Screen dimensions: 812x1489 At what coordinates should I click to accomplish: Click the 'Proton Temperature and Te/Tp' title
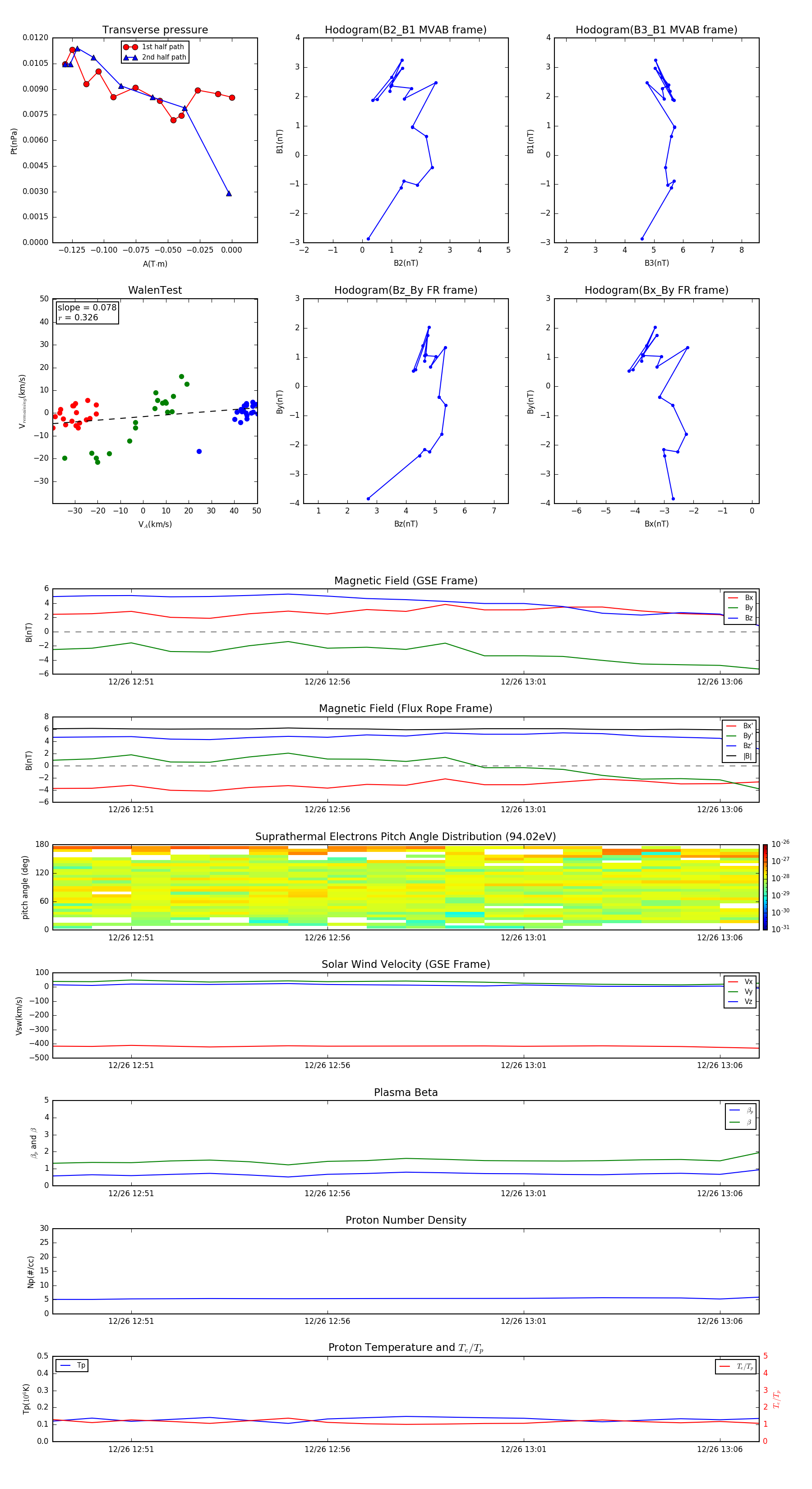406,1347
